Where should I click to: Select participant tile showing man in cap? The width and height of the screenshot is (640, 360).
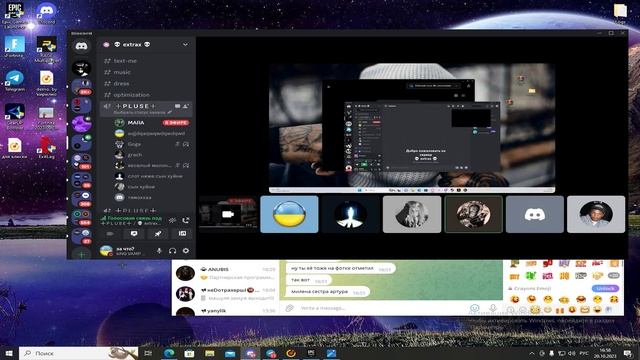596,214
